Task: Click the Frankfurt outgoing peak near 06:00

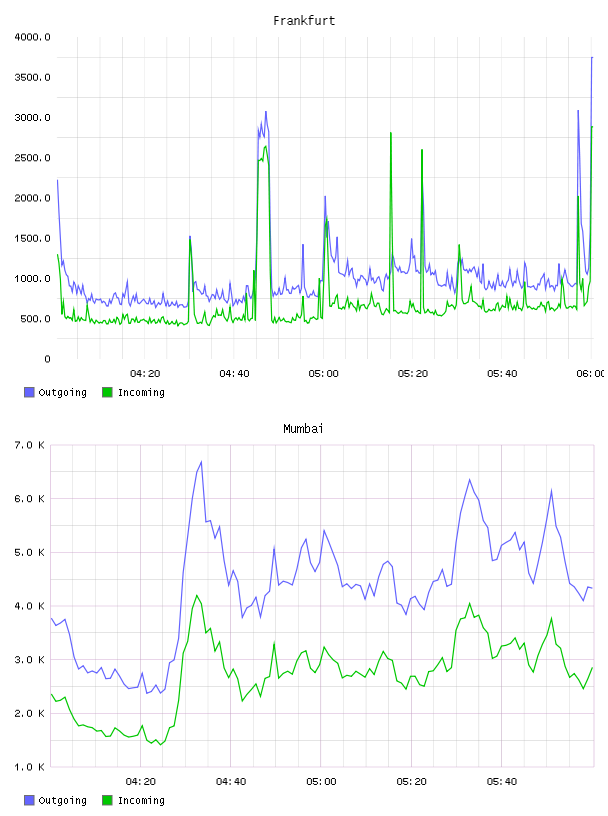Action: click(x=592, y=58)
